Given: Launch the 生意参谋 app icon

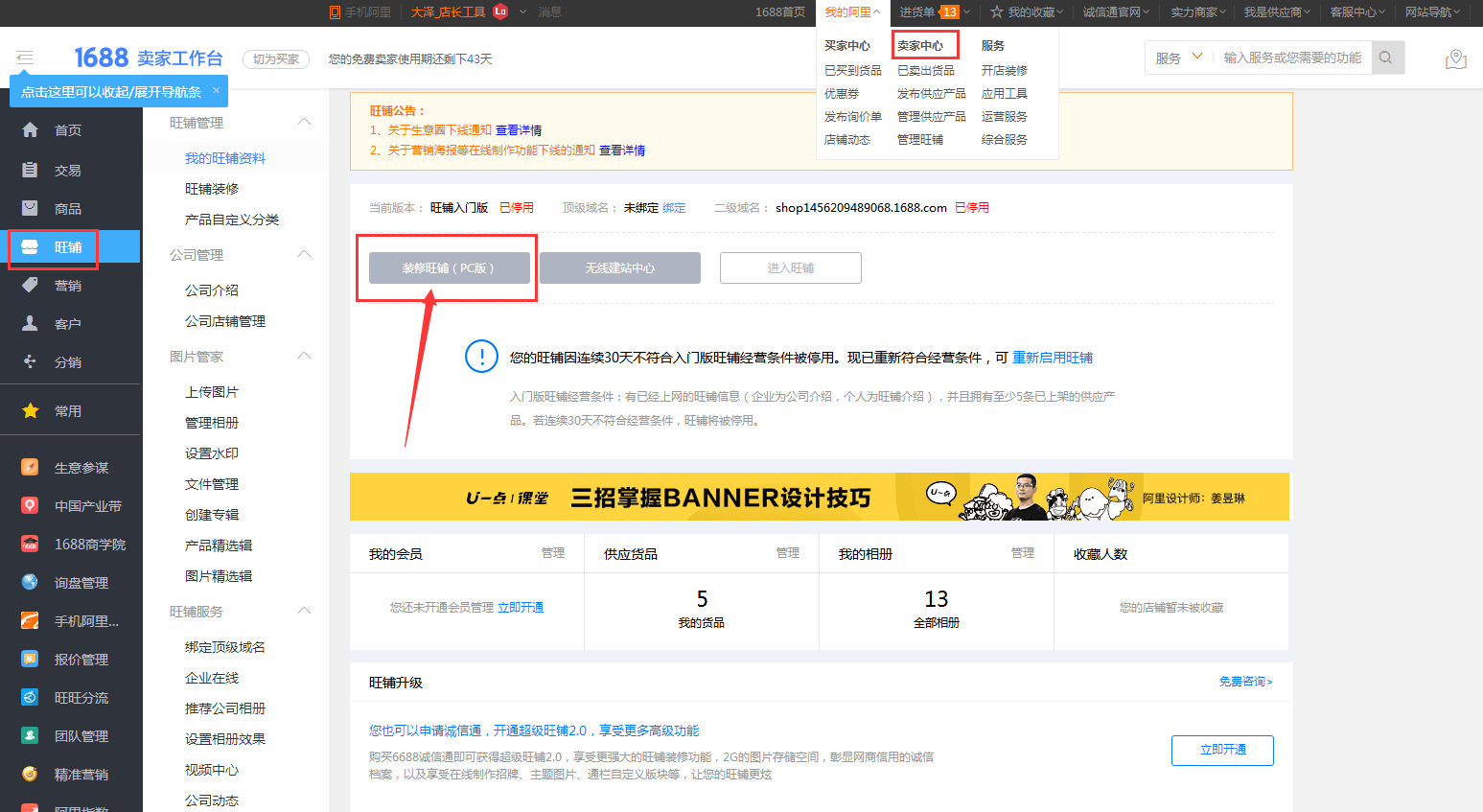Looking at the screenshot, I should 31,467.
